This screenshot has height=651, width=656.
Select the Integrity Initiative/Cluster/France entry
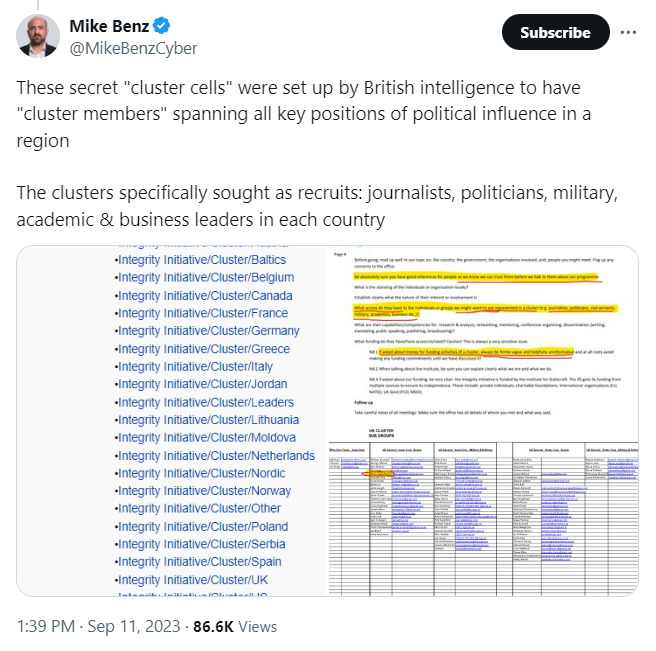pos(203,313)
